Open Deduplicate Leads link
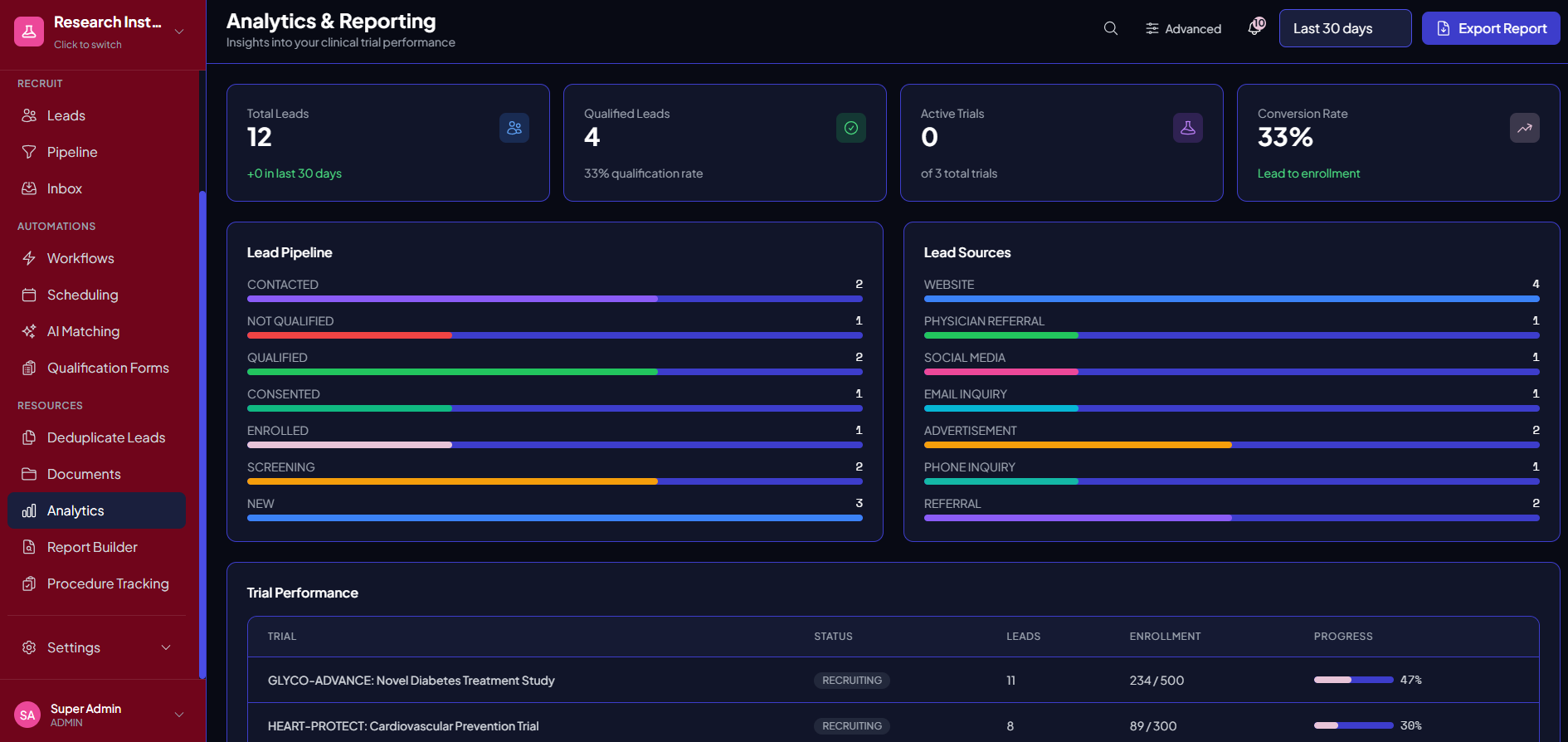Image resolution: width=1568 pixels, height=742 pixels. click(x=97, y=437)
